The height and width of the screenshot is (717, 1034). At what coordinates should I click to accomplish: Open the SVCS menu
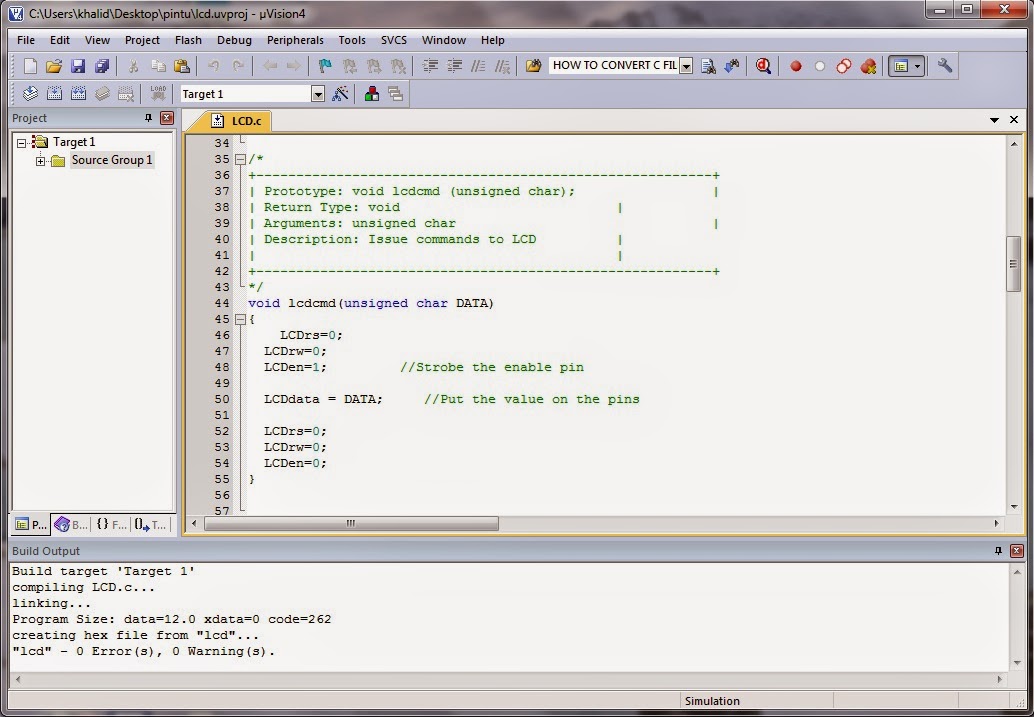[x=394, y=40]
